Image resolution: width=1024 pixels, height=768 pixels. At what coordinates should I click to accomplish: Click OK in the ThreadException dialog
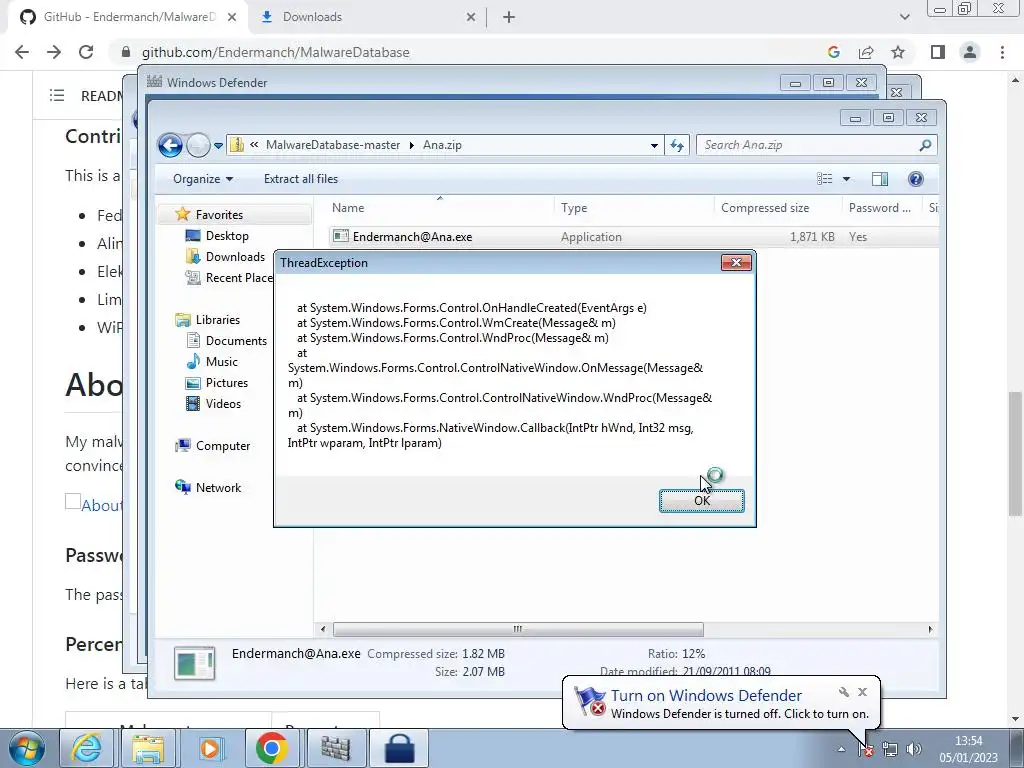701,501
